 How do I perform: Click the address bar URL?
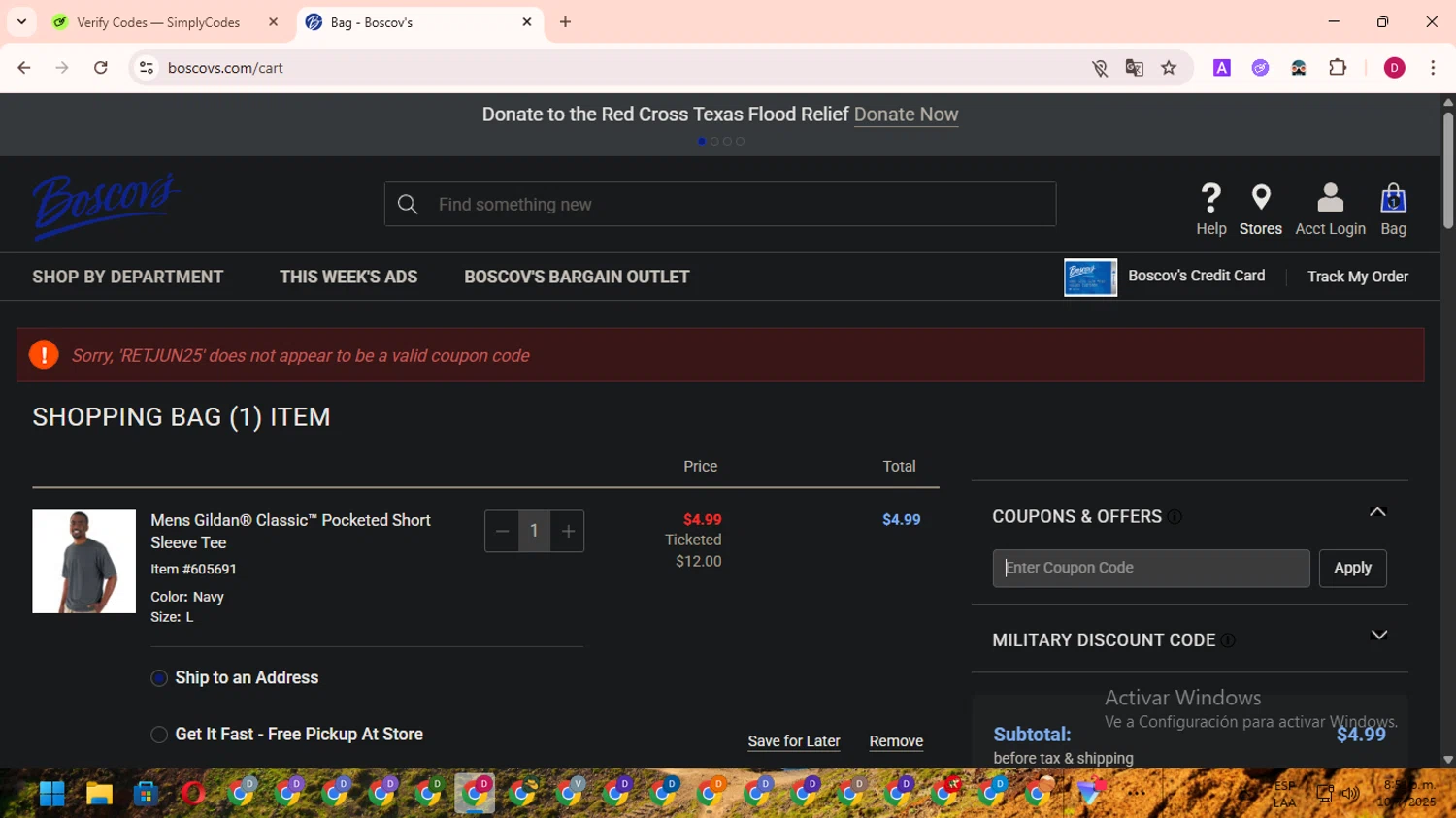(225, 68)
